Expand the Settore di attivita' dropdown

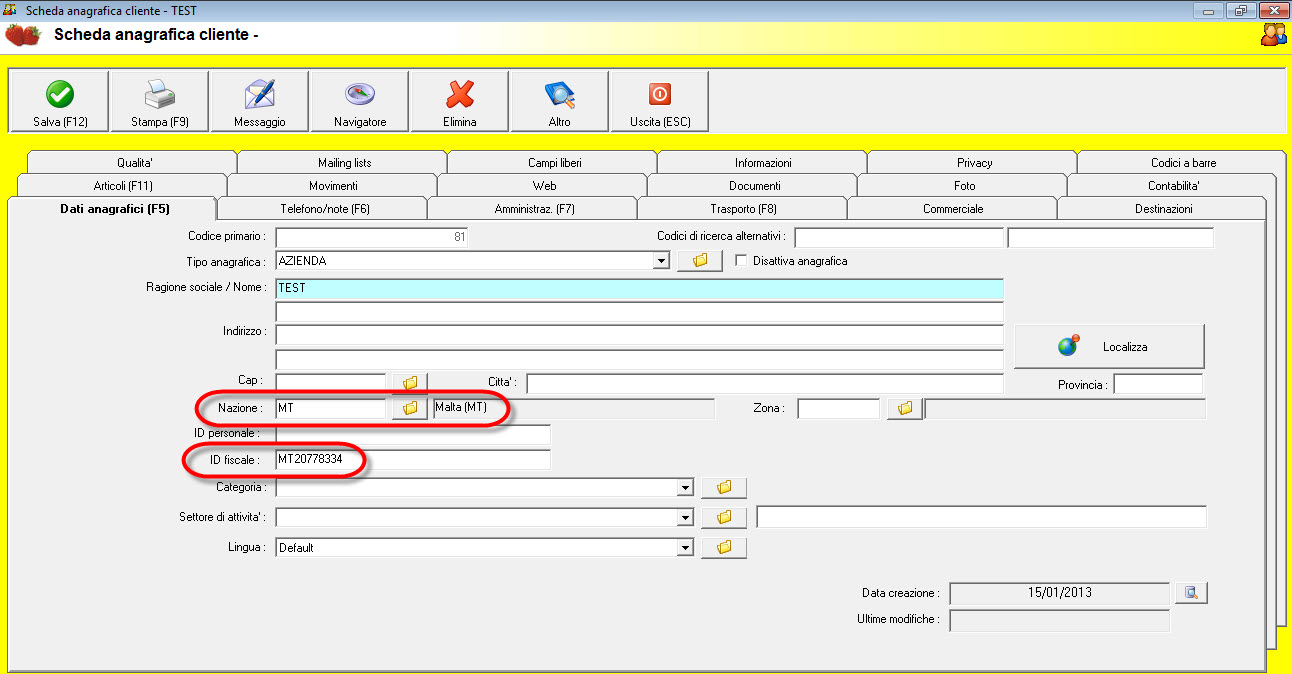coord(685,518)
